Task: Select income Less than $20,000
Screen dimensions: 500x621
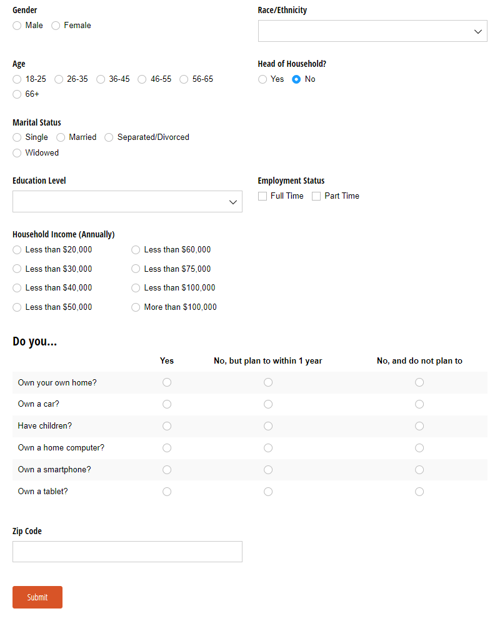Action: [x=17, y=250]
